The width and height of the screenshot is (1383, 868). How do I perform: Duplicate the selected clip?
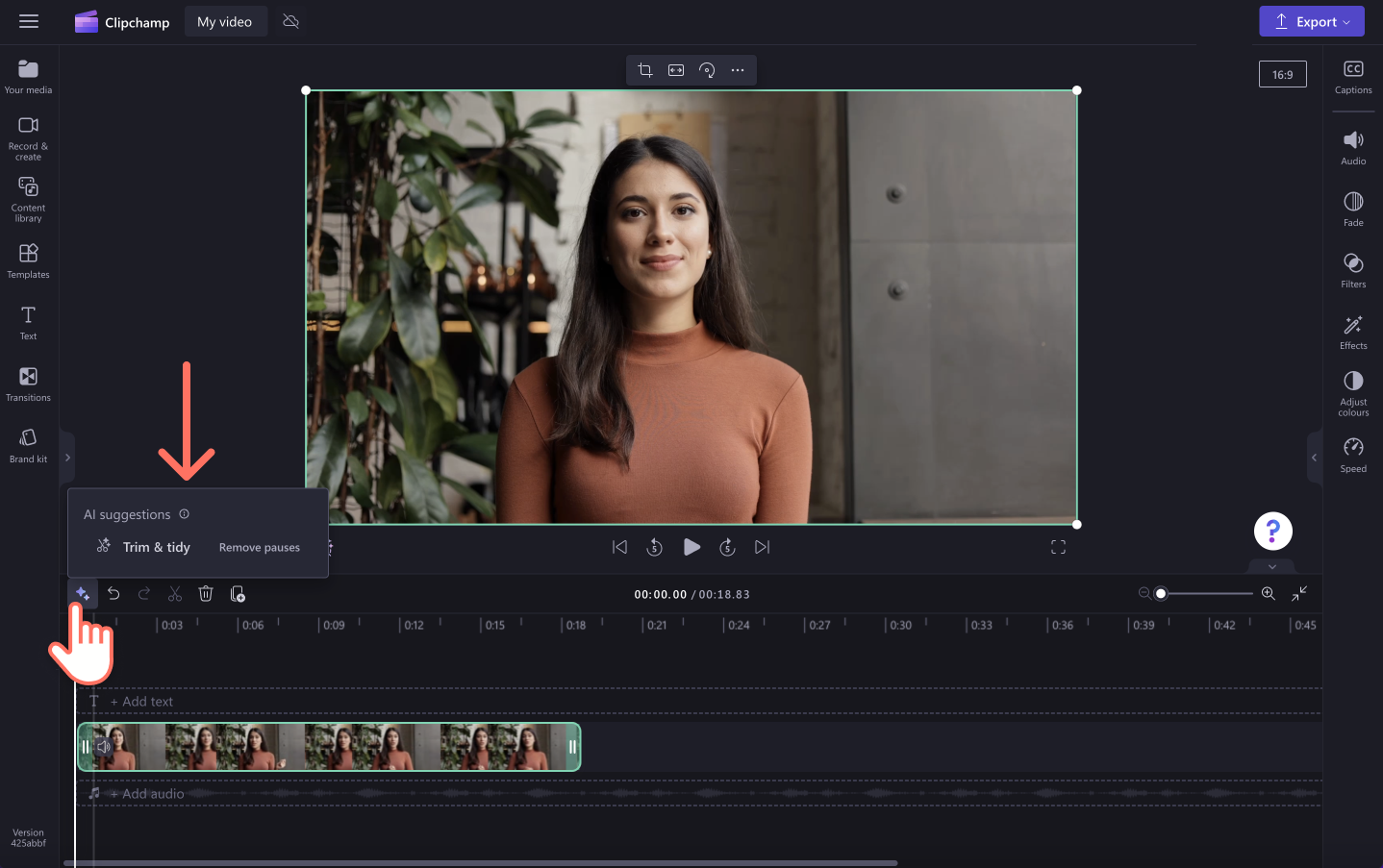[238, 594]
